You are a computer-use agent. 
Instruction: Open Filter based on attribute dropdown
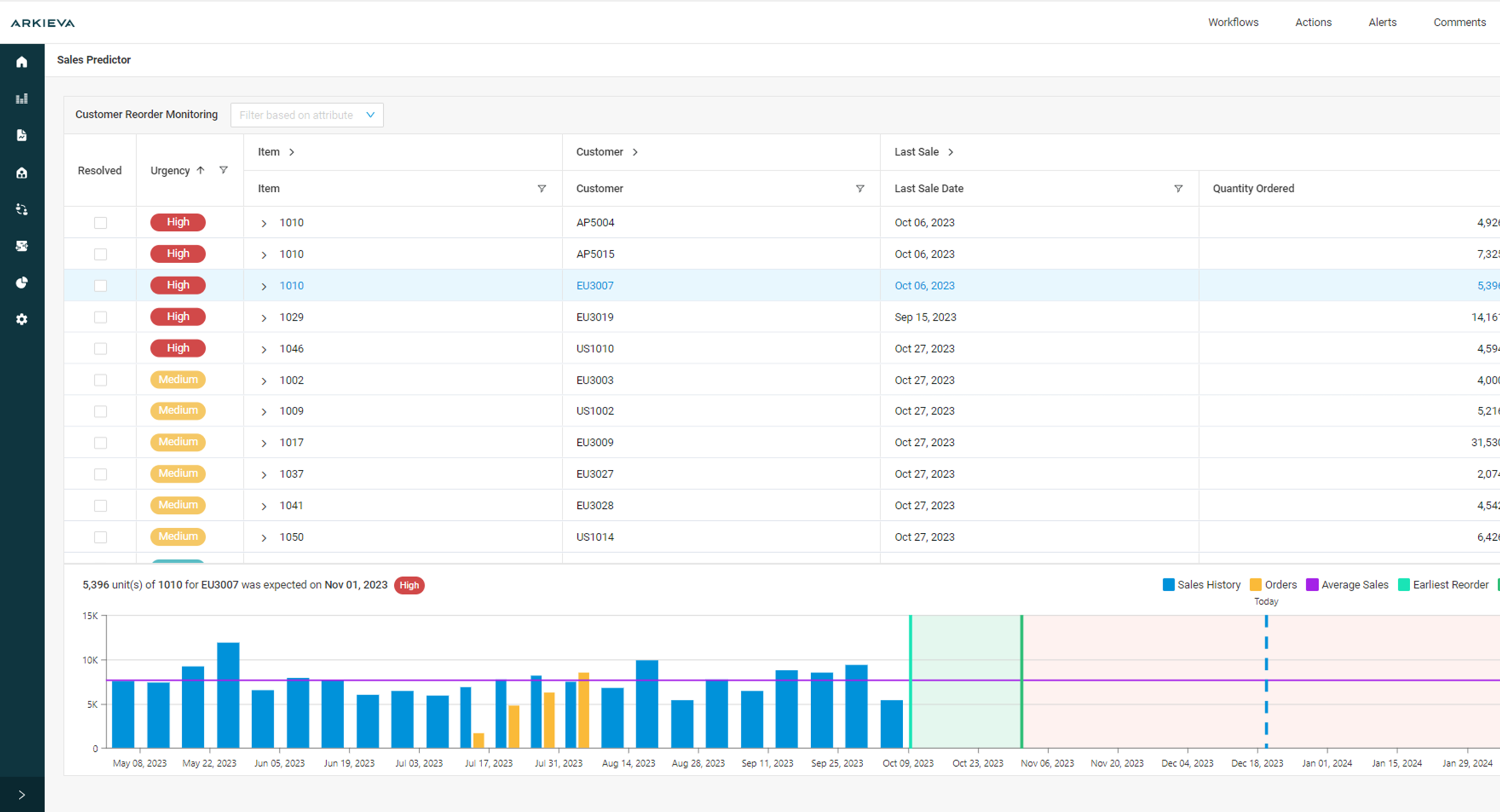(307, 115)
